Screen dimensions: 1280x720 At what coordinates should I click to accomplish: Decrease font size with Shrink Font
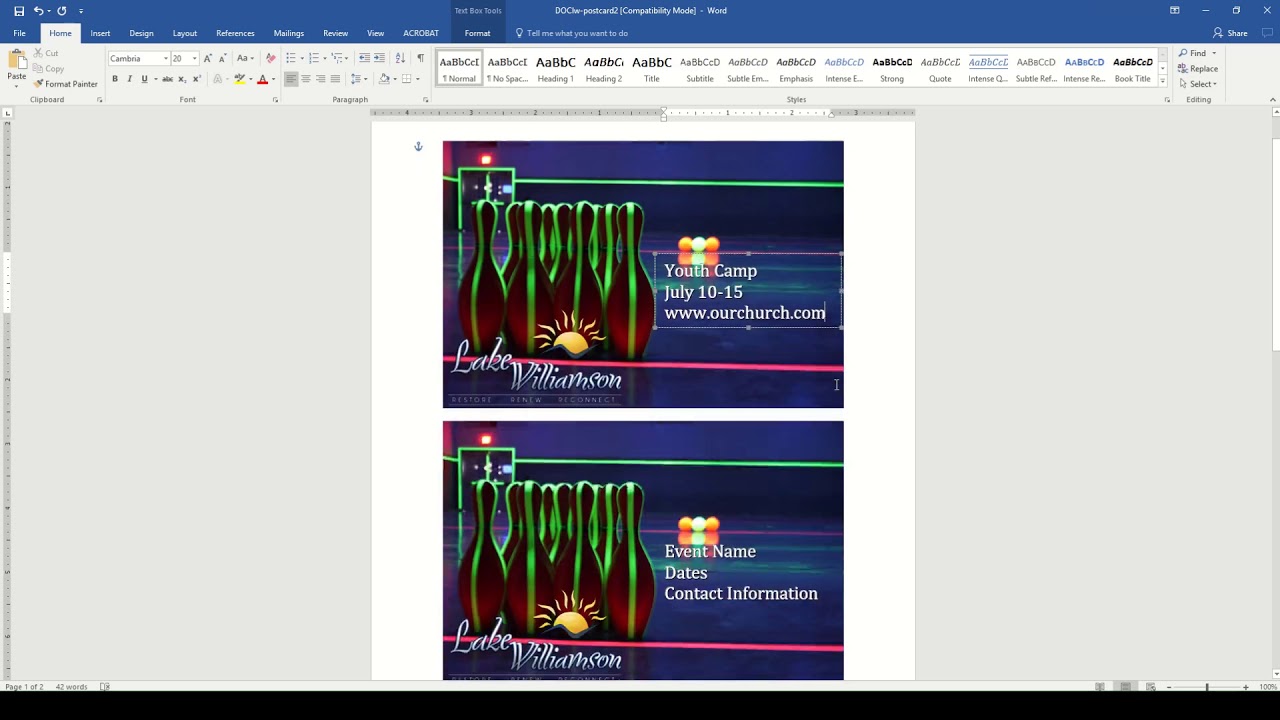point(221,59)
